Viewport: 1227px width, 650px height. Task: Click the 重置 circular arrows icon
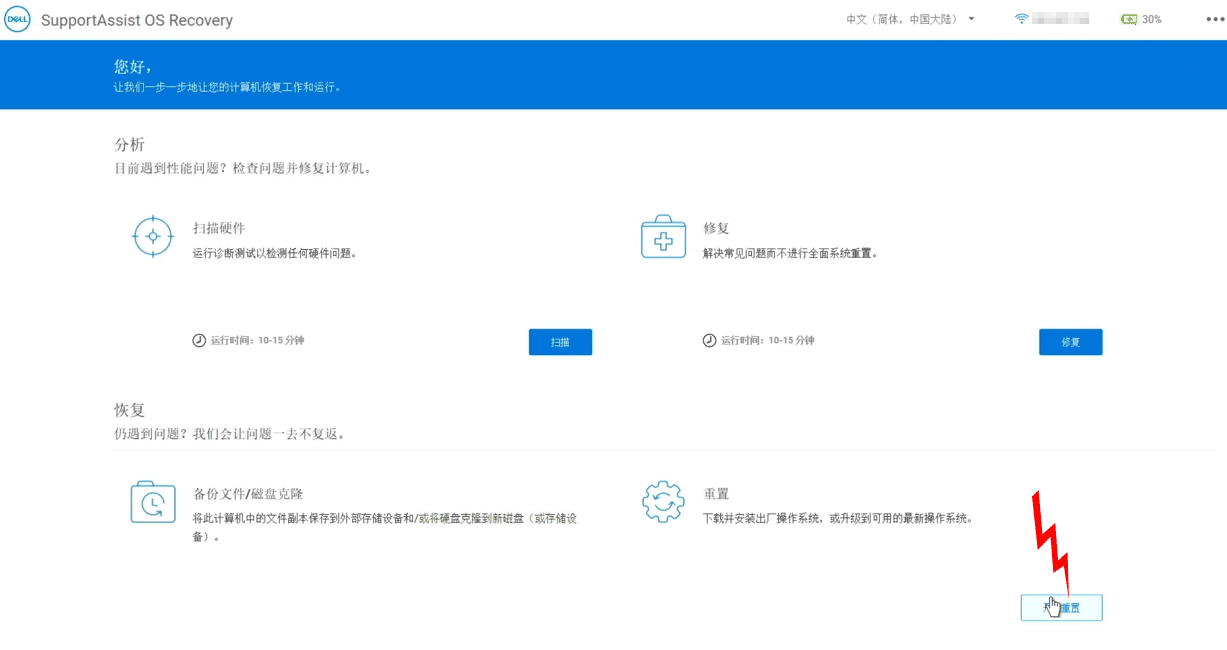click(663, 502)
